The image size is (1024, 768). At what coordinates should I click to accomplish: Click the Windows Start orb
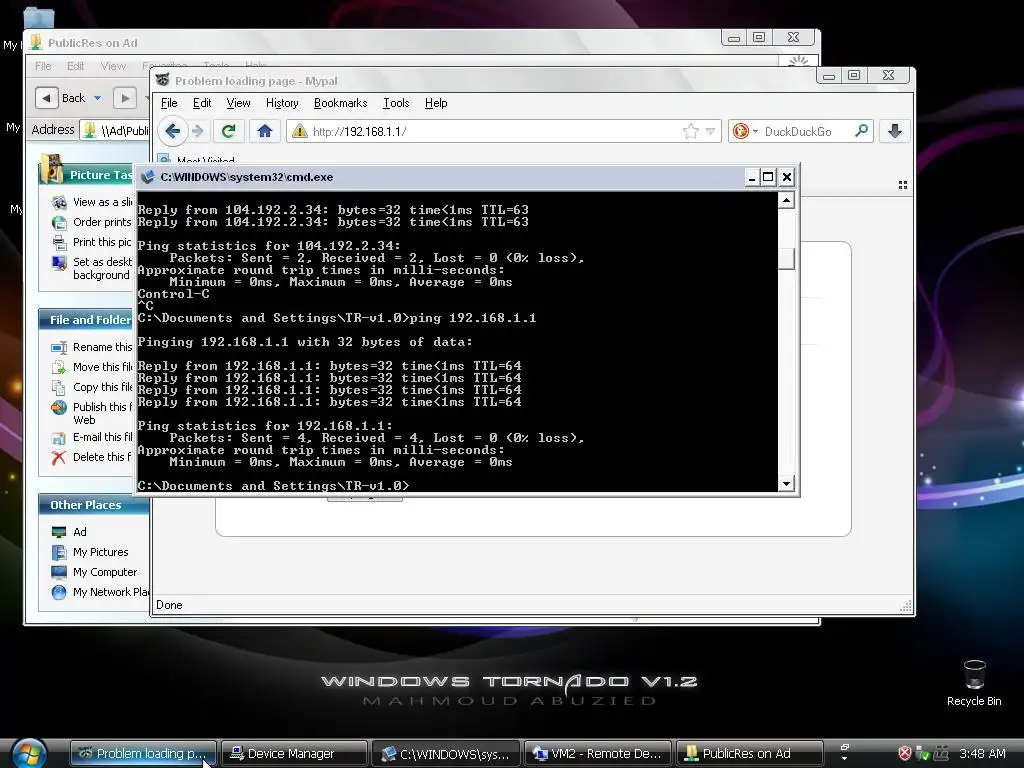[x=29, y=752]
